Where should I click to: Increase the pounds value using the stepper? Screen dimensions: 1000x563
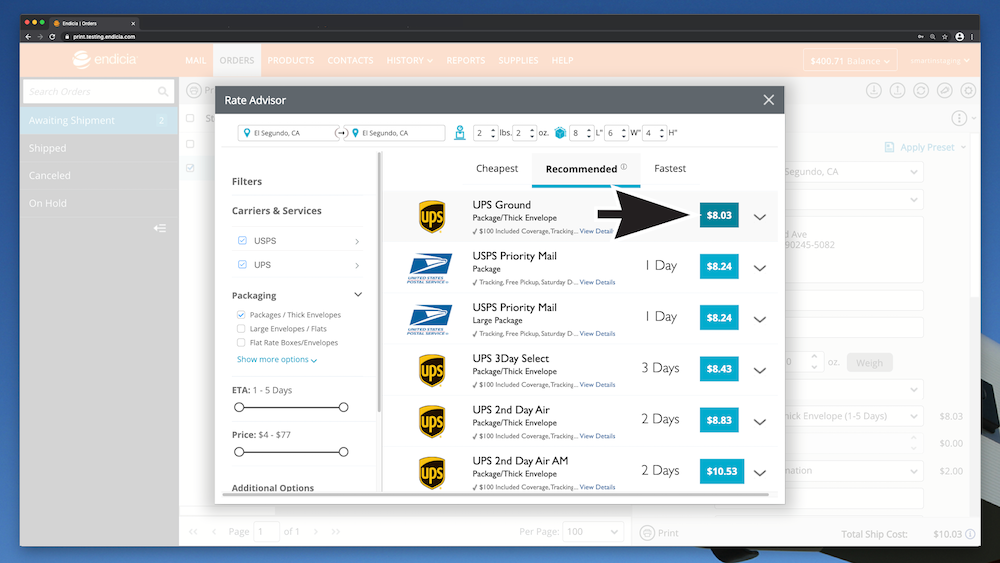(493, 129)
